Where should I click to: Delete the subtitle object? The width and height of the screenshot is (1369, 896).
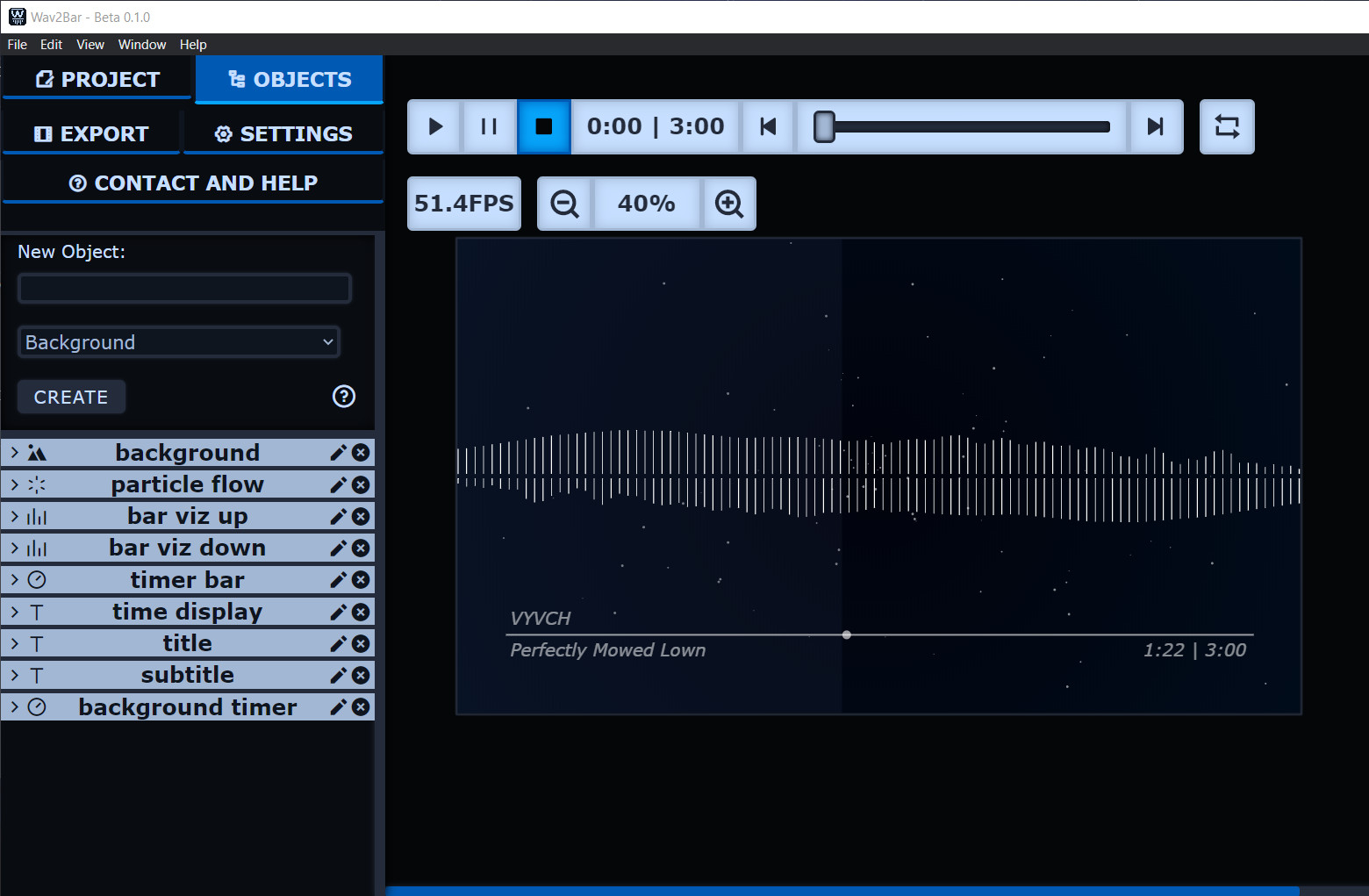coord(361,675)
